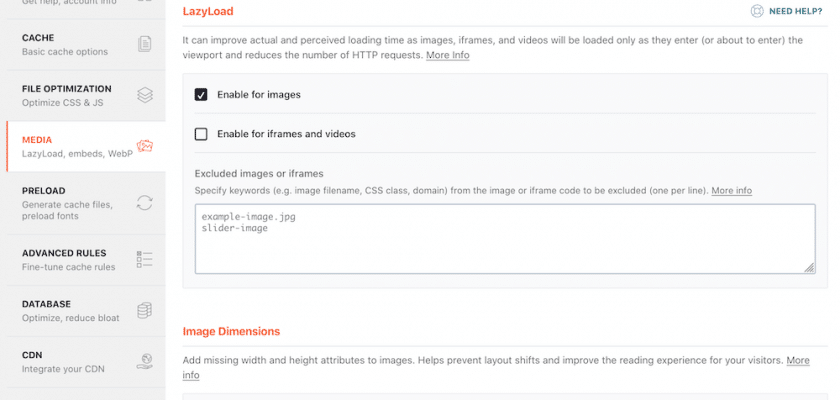Viewport: 840px width, 400px height.
Task: Click the textarea resize handle corner
Action: [x=809, y=268]
